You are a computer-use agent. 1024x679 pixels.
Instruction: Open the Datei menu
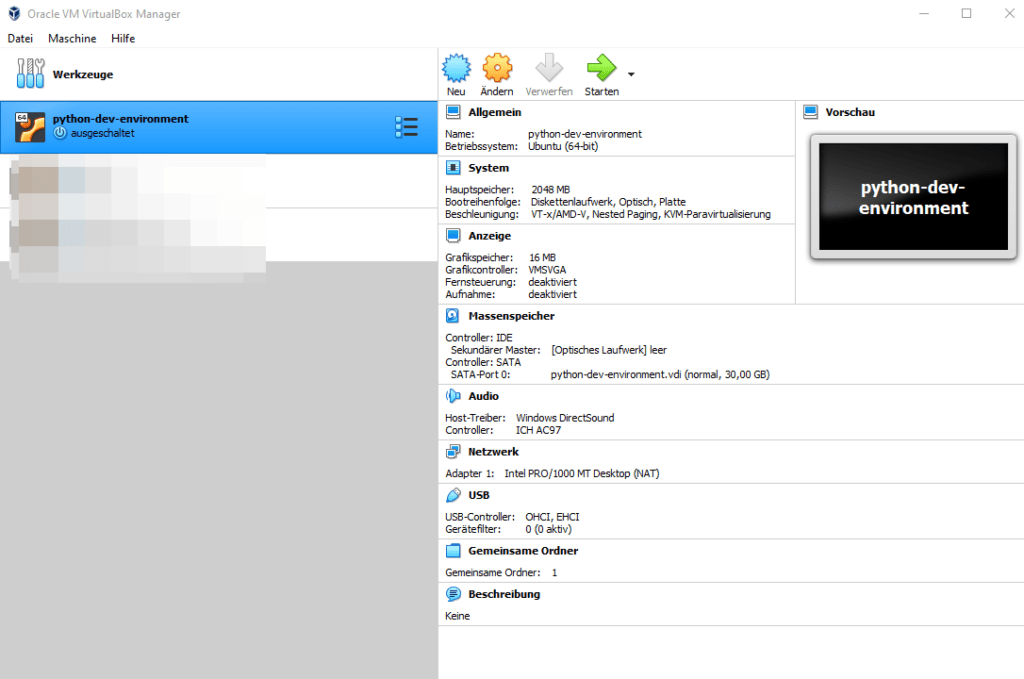pyautogui.click(x=20, y=38)
